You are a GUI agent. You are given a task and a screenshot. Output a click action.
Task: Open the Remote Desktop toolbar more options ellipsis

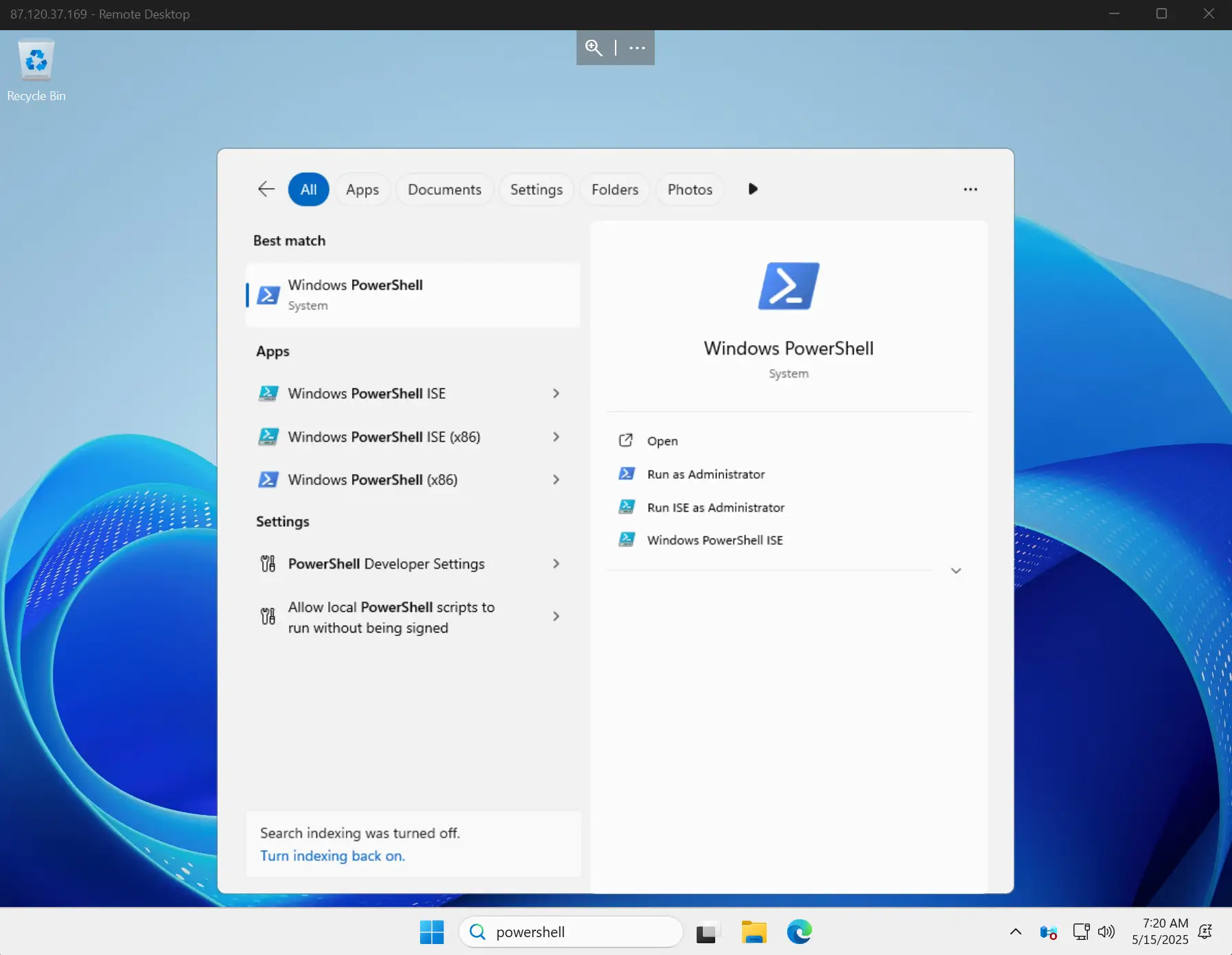[x=637, y=47]
